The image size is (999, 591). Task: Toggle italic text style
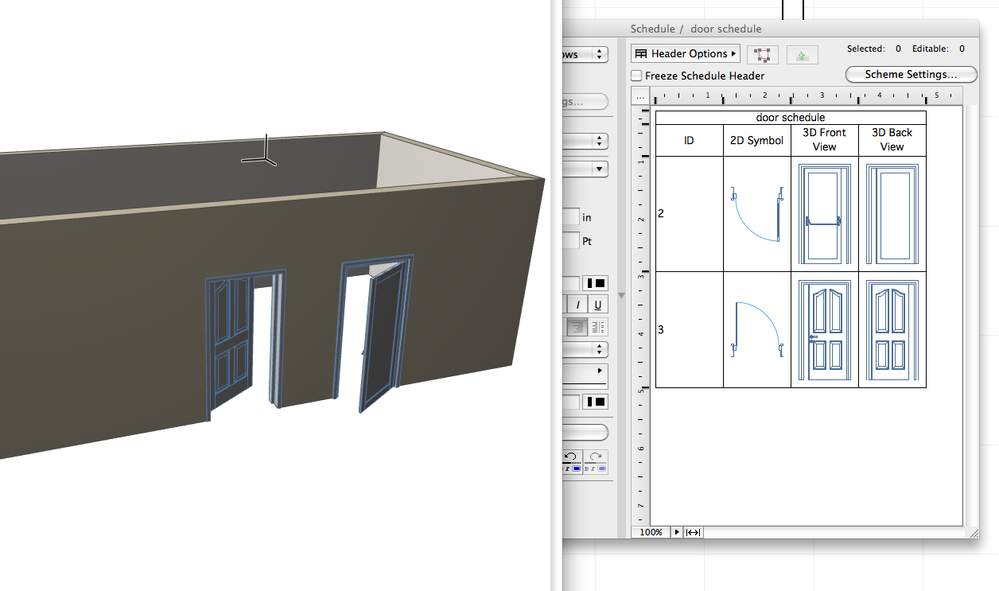pos(578,304)
